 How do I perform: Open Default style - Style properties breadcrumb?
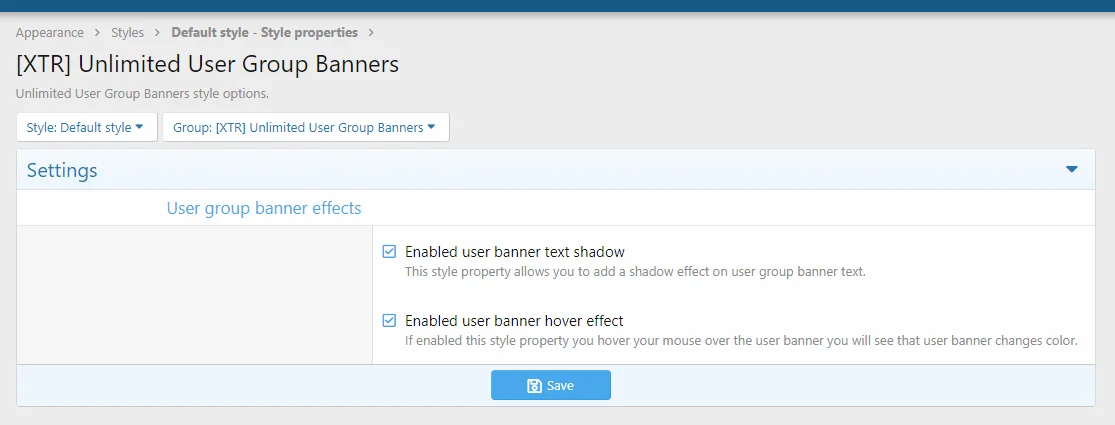[265, 33]
